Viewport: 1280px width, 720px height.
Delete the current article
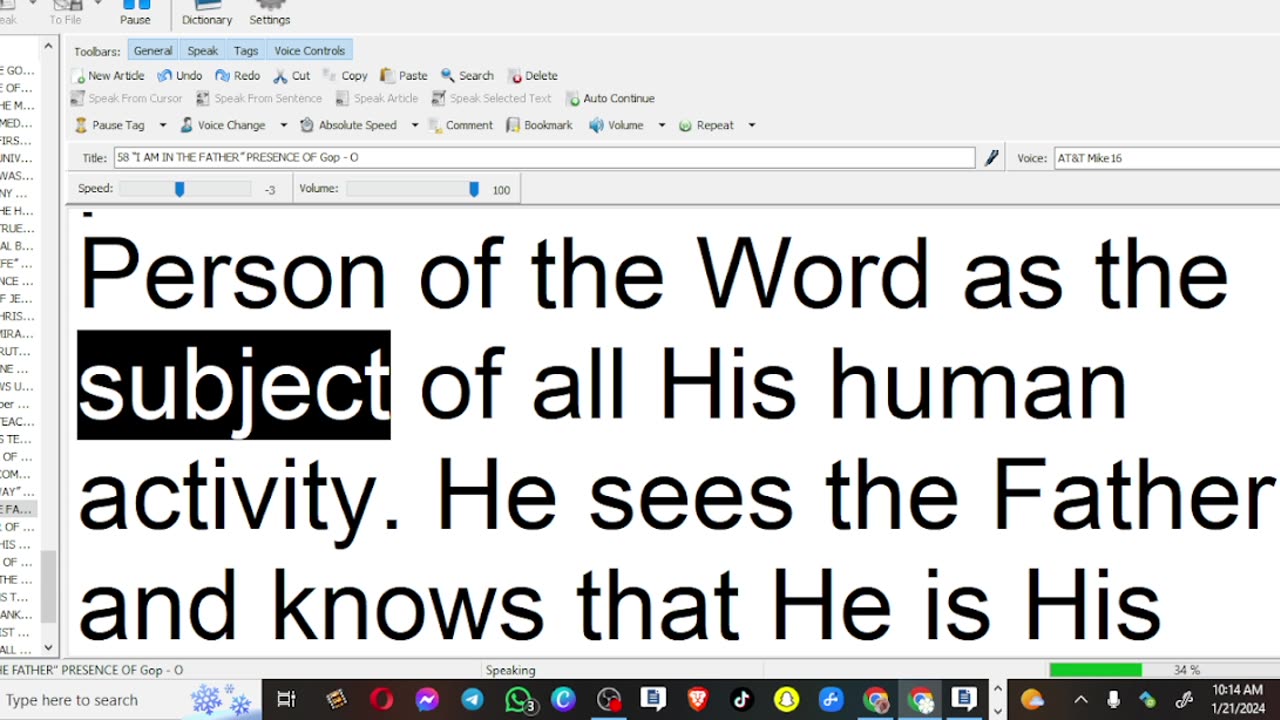533,76
